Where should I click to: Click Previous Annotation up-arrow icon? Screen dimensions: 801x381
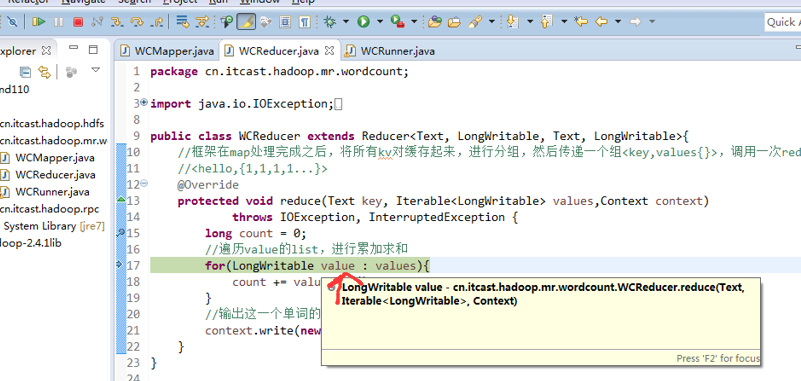[x=547, y=22]
